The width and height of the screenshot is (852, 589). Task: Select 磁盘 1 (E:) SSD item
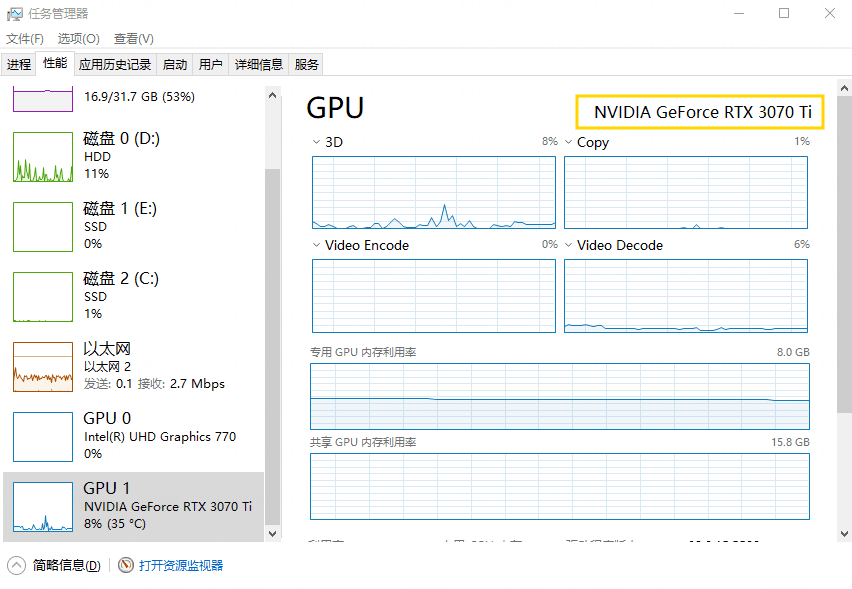coord(134,227)
